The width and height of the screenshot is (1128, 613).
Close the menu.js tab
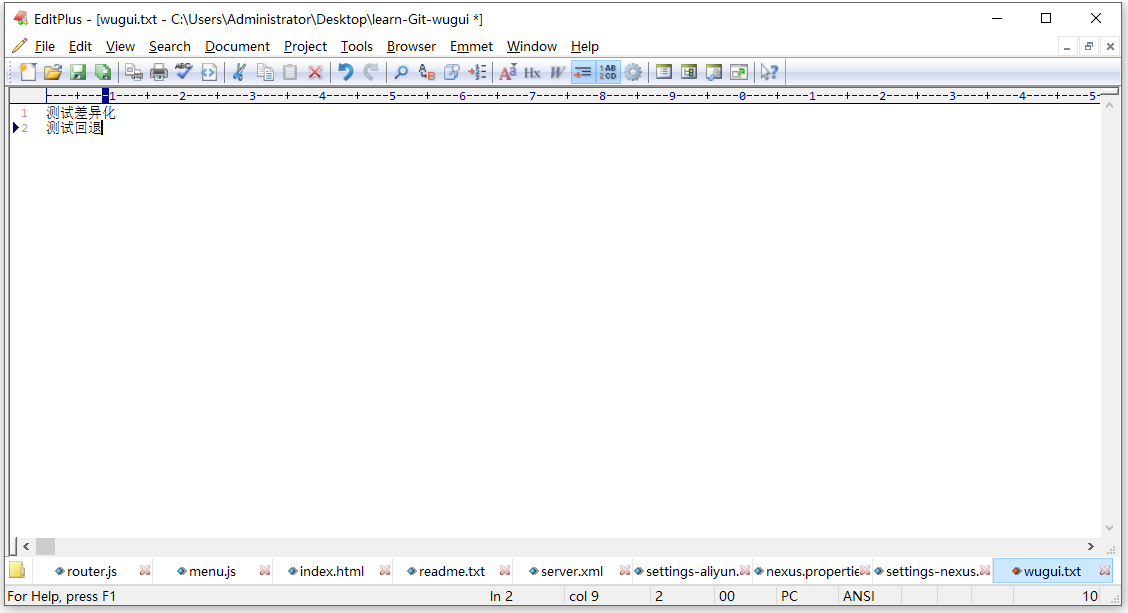(x=265, y=571)
